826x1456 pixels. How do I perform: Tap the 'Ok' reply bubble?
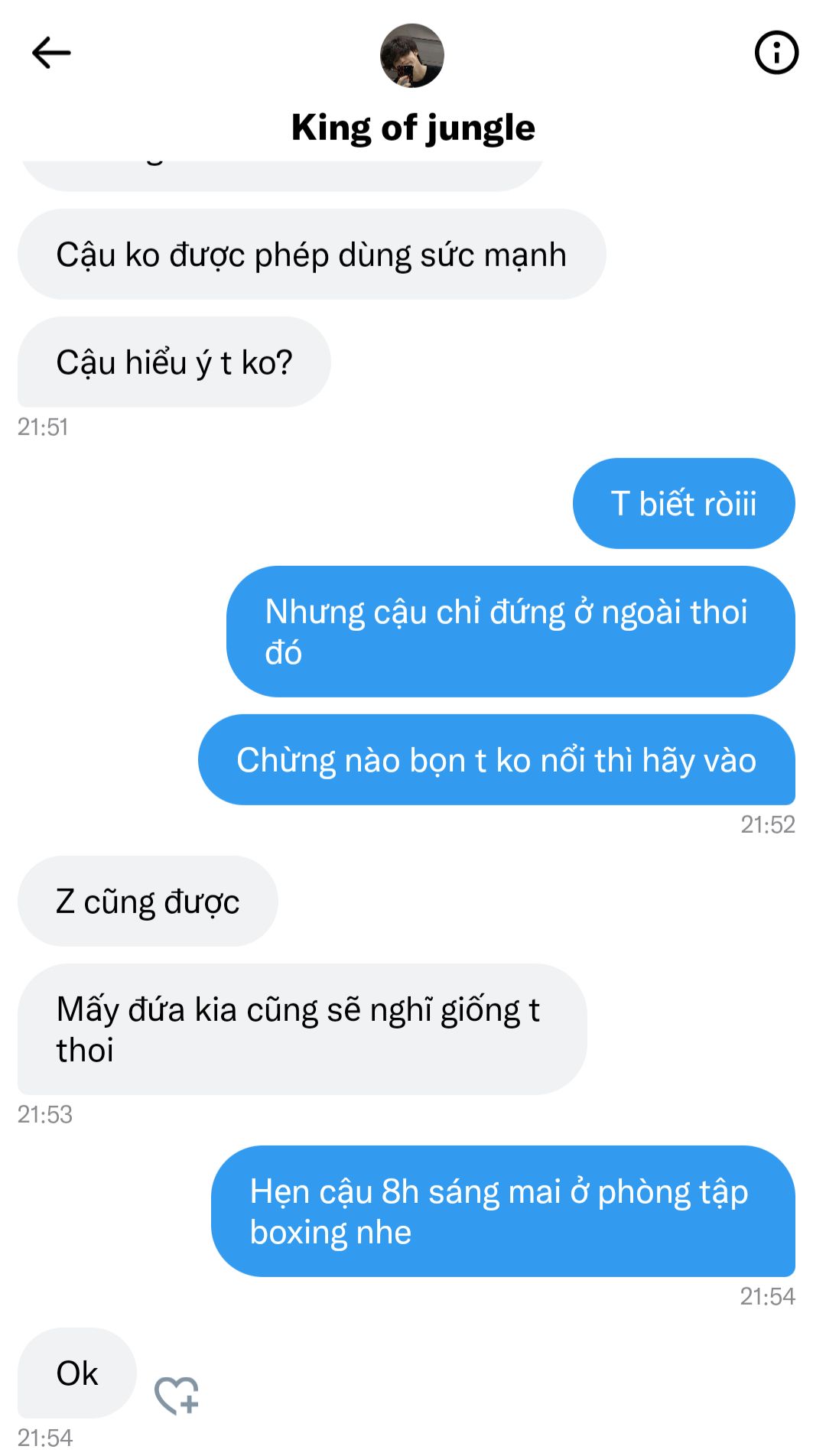click(77, 1373)
